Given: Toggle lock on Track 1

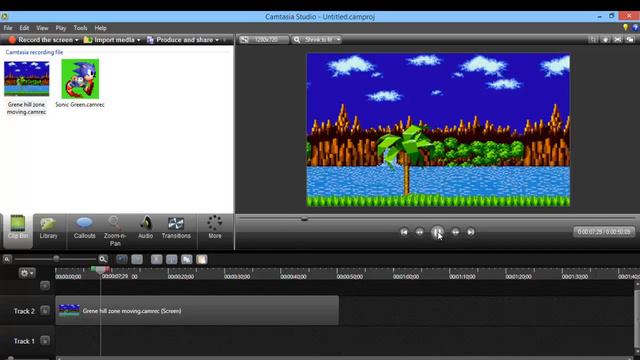Looking at the screenshot, I should [45, 340].
